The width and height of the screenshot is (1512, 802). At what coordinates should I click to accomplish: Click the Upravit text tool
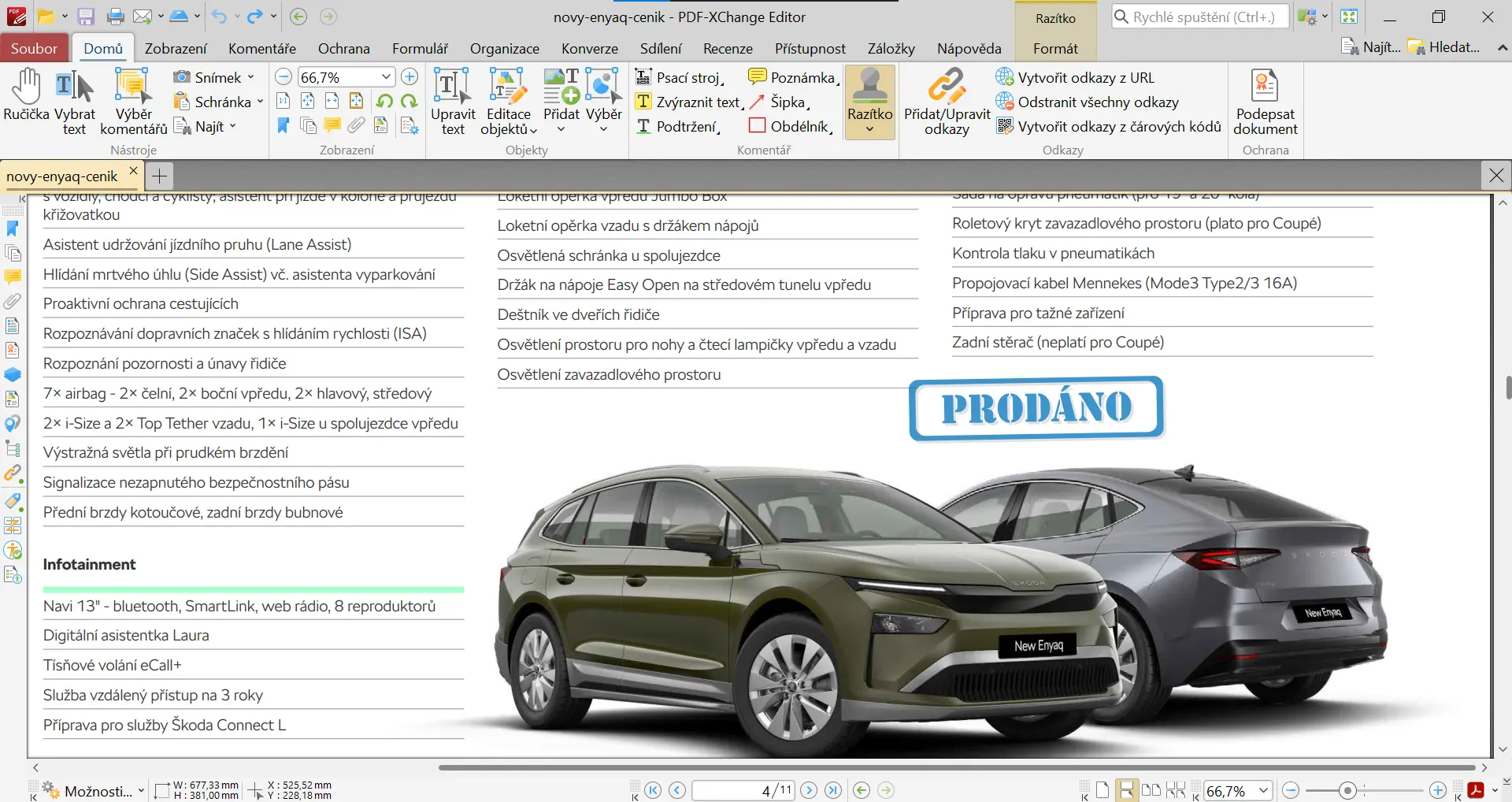453,102
